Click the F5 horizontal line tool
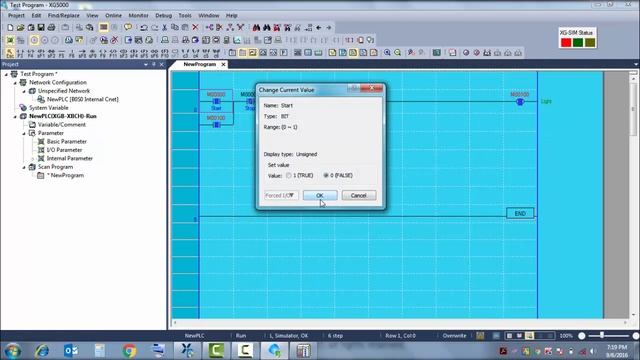640x360 pixels. 62,53
